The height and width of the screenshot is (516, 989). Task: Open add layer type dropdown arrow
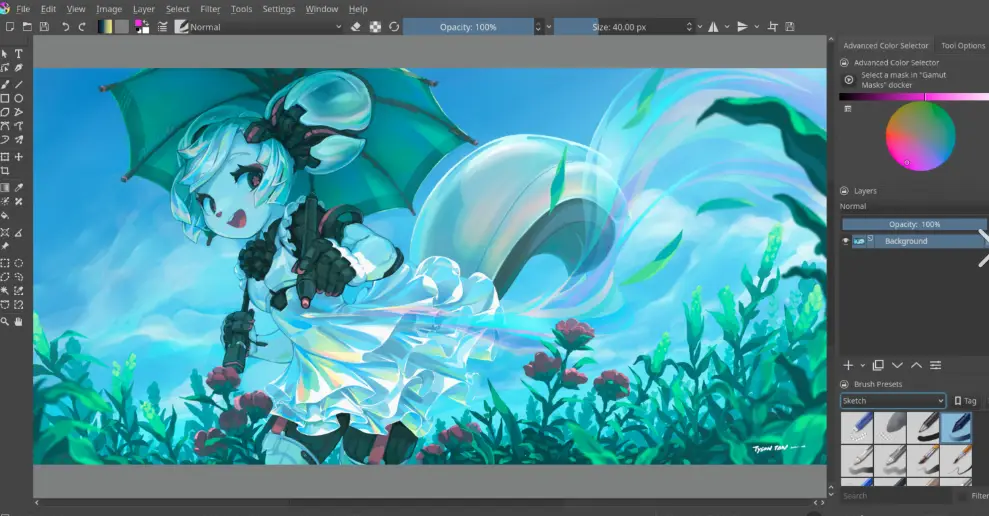click(x=862, y=365)
